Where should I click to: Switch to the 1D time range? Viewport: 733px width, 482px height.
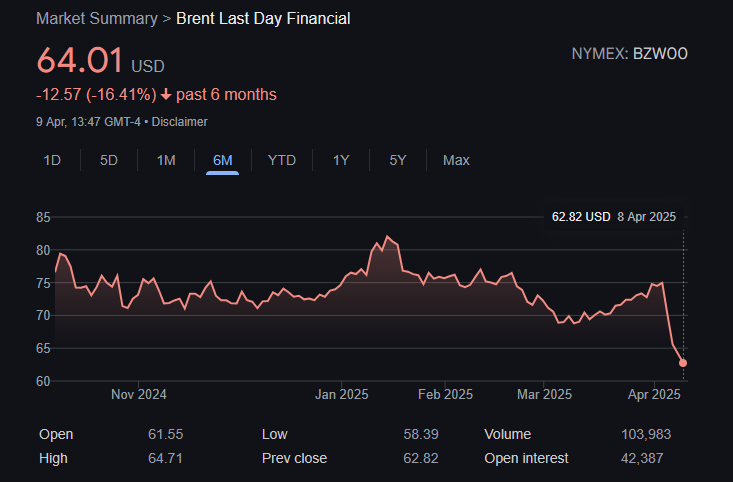[52, 160]
